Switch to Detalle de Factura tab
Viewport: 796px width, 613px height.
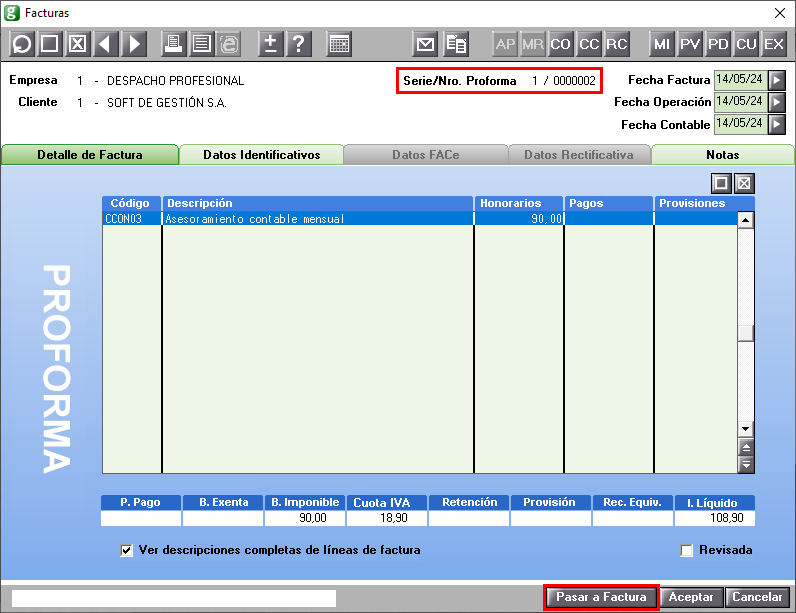pyautogui.click(x=90, y=155)
